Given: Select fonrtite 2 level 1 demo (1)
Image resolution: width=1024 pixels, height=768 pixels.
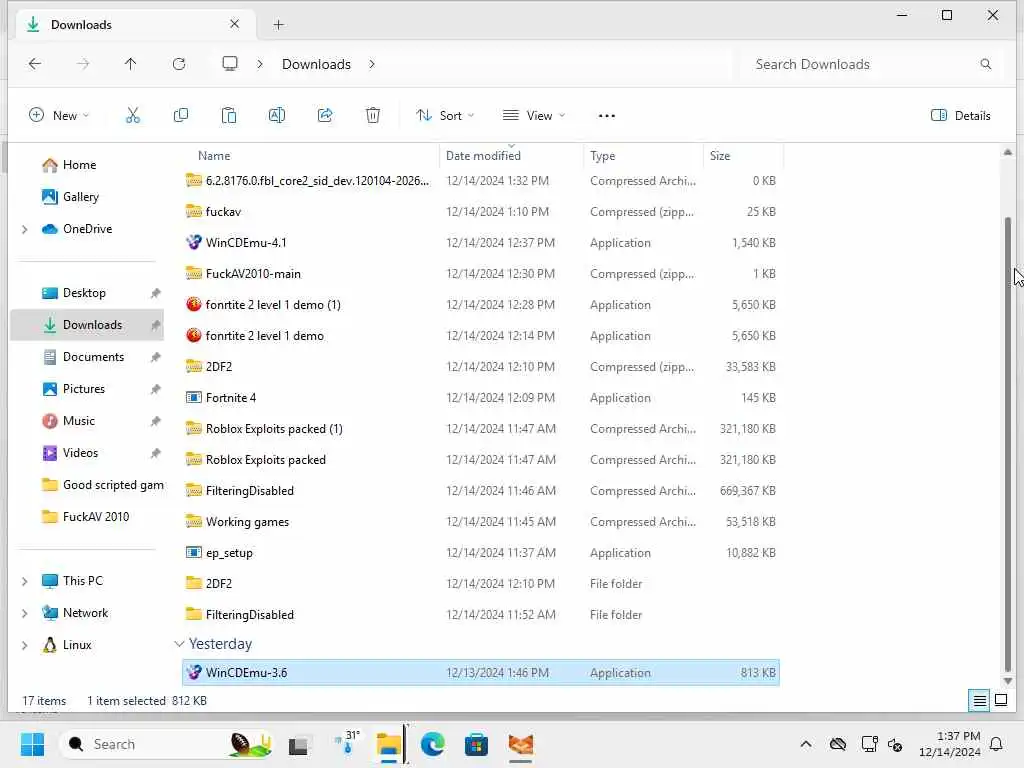Looking at the screenshot, I should click(x=481, y=305).
